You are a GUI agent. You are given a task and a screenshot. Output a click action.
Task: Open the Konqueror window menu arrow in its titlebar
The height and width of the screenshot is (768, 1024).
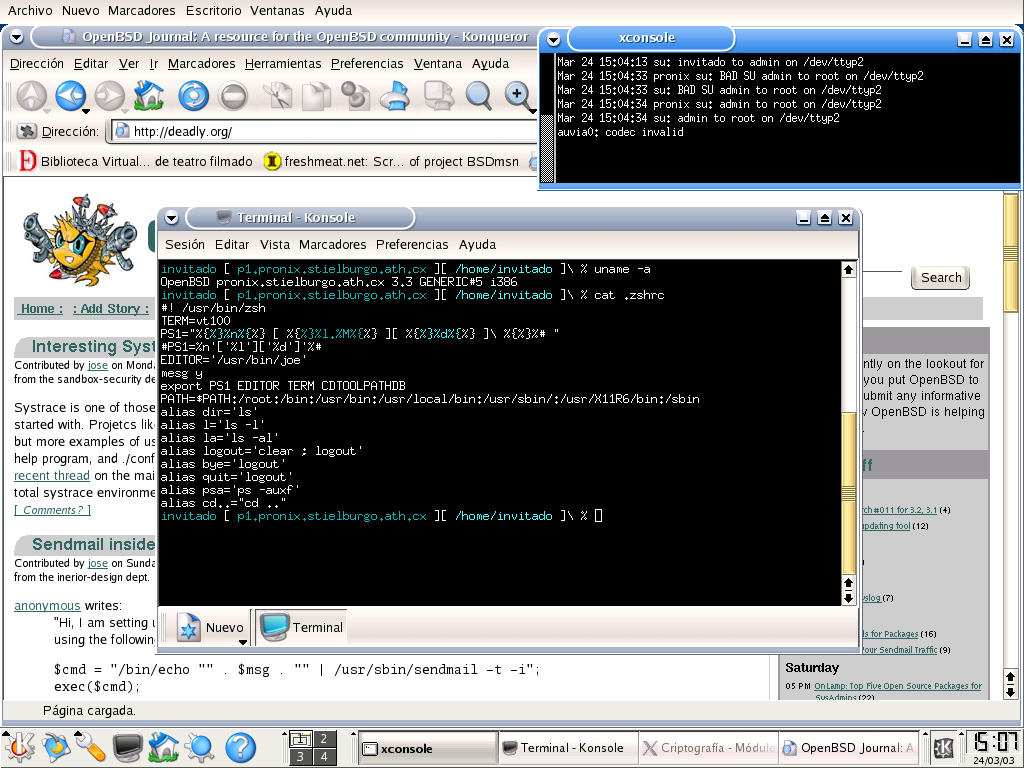point(17,37)
